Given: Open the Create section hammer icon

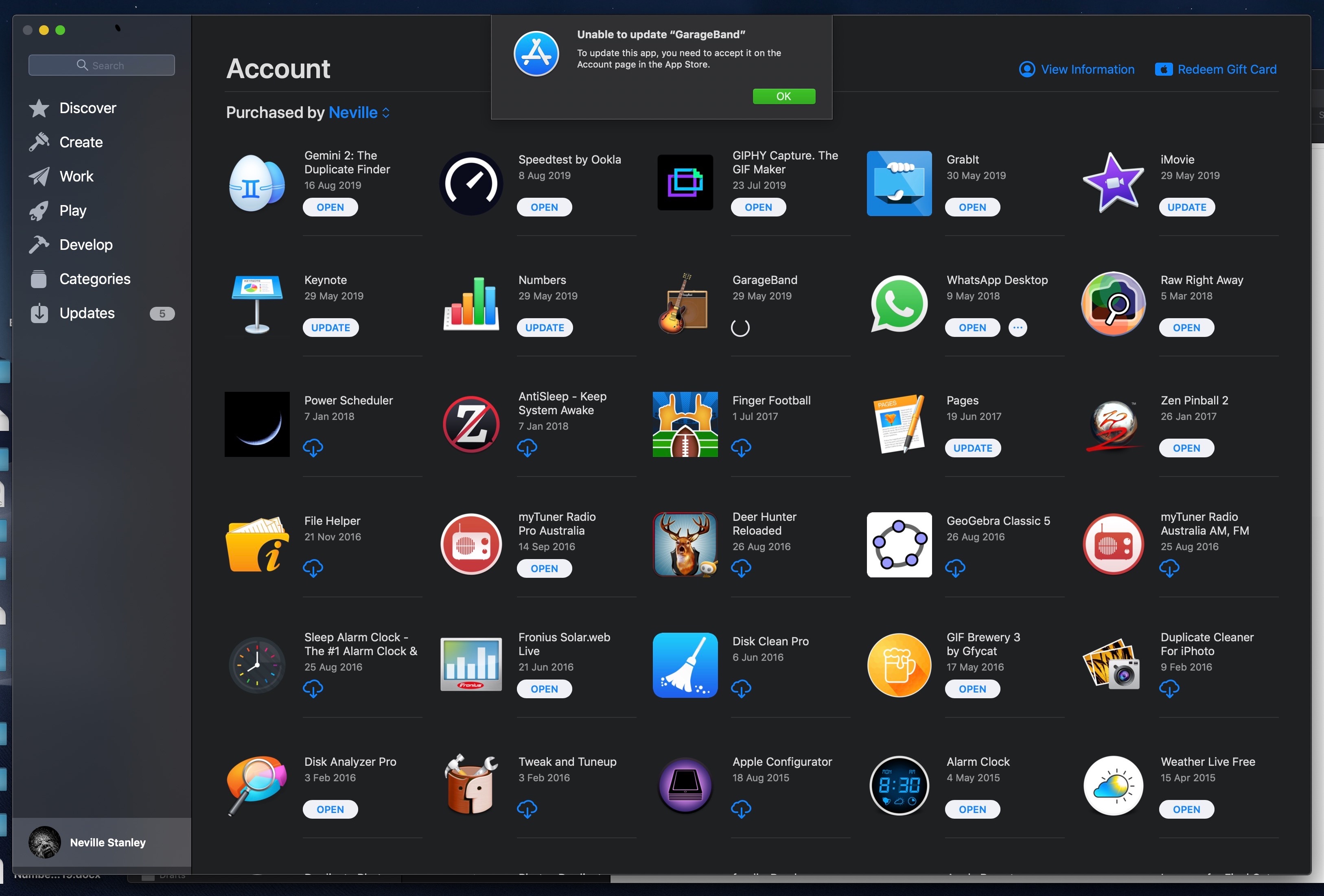Looking at the screenshot, I should click(39, 142).
